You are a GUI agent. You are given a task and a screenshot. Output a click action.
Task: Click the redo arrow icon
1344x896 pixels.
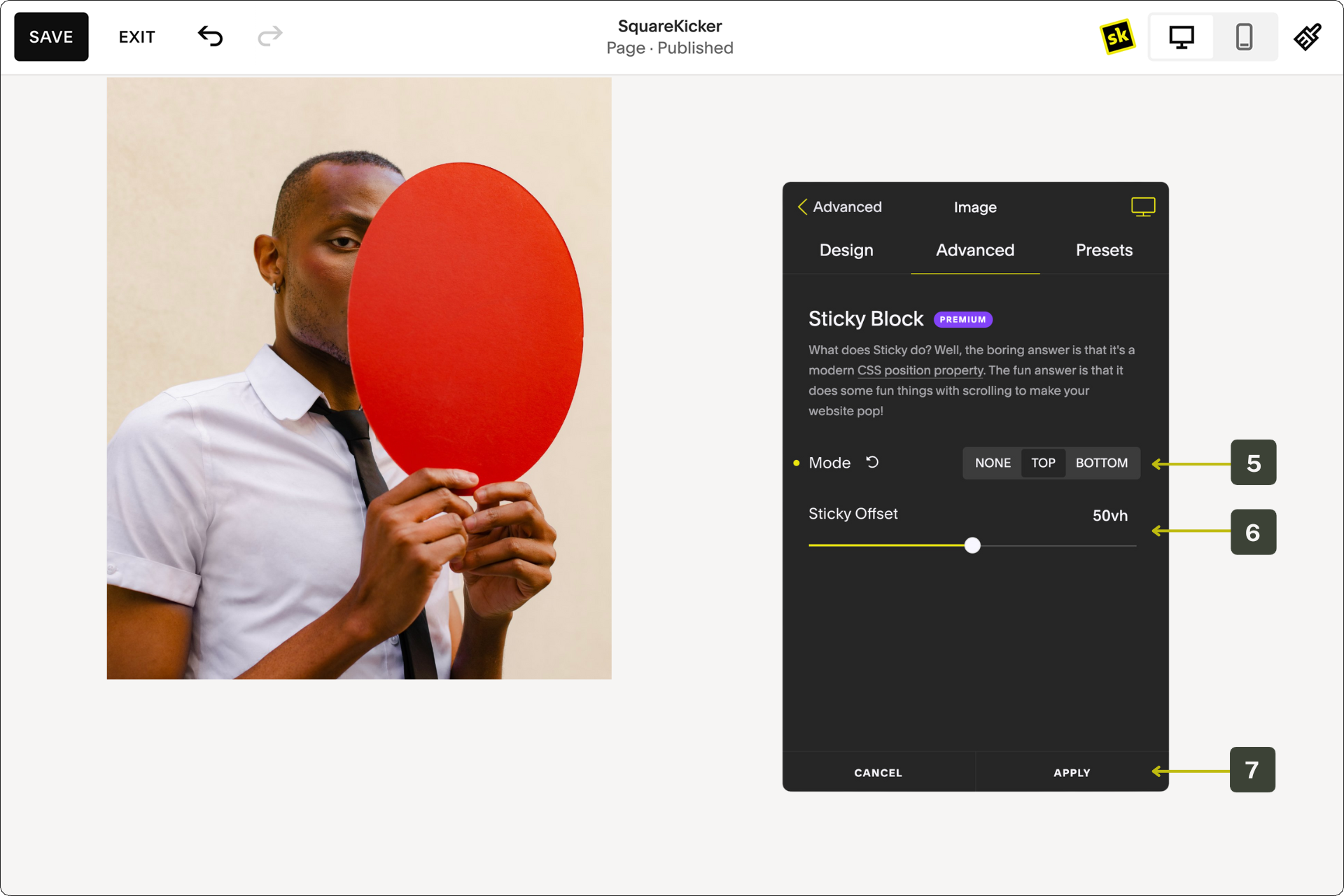coord(269,36)
